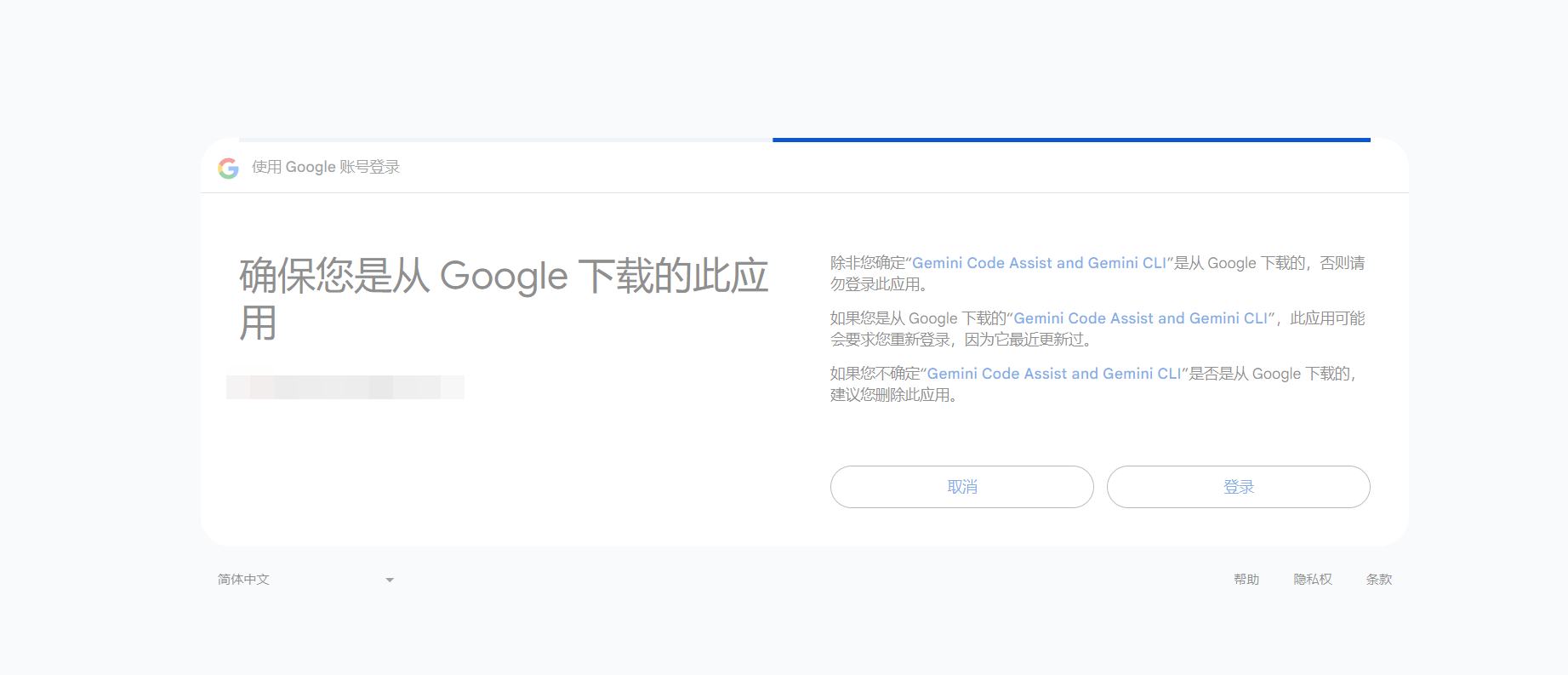This screenshot has width=1568, height=675.
Task: Click the app name link in the paragraph starting 除非您确定
Action: coord(1039,263)
